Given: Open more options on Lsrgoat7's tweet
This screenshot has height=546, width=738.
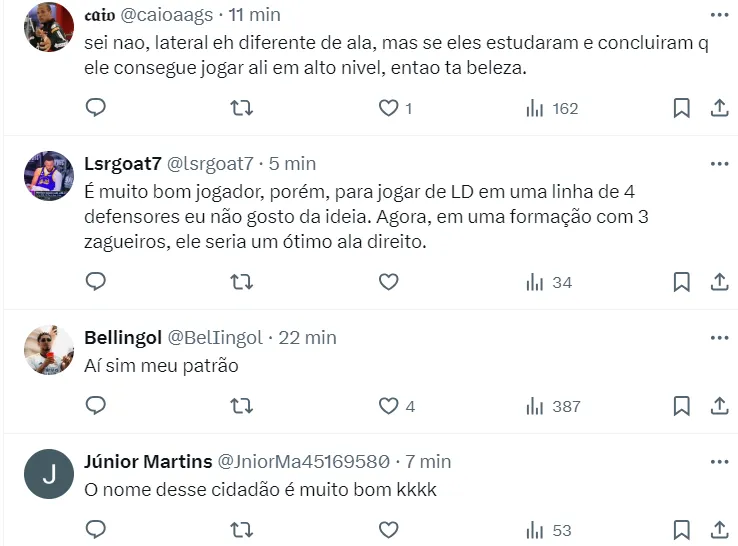Looking at the screenshot, I should click(x=718, y=163).
